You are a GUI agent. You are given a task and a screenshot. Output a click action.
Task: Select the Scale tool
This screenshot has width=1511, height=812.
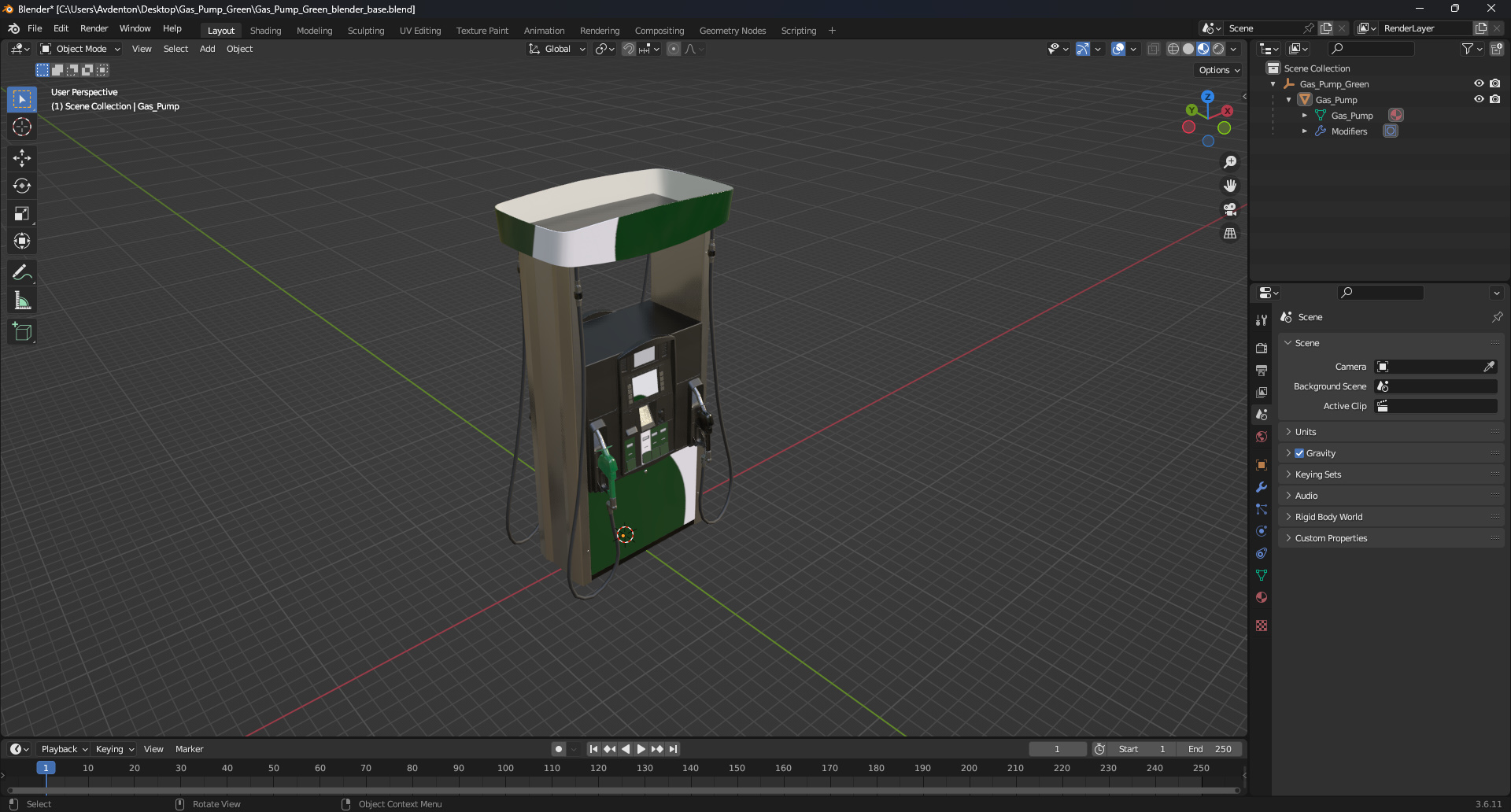click(22, 214)
